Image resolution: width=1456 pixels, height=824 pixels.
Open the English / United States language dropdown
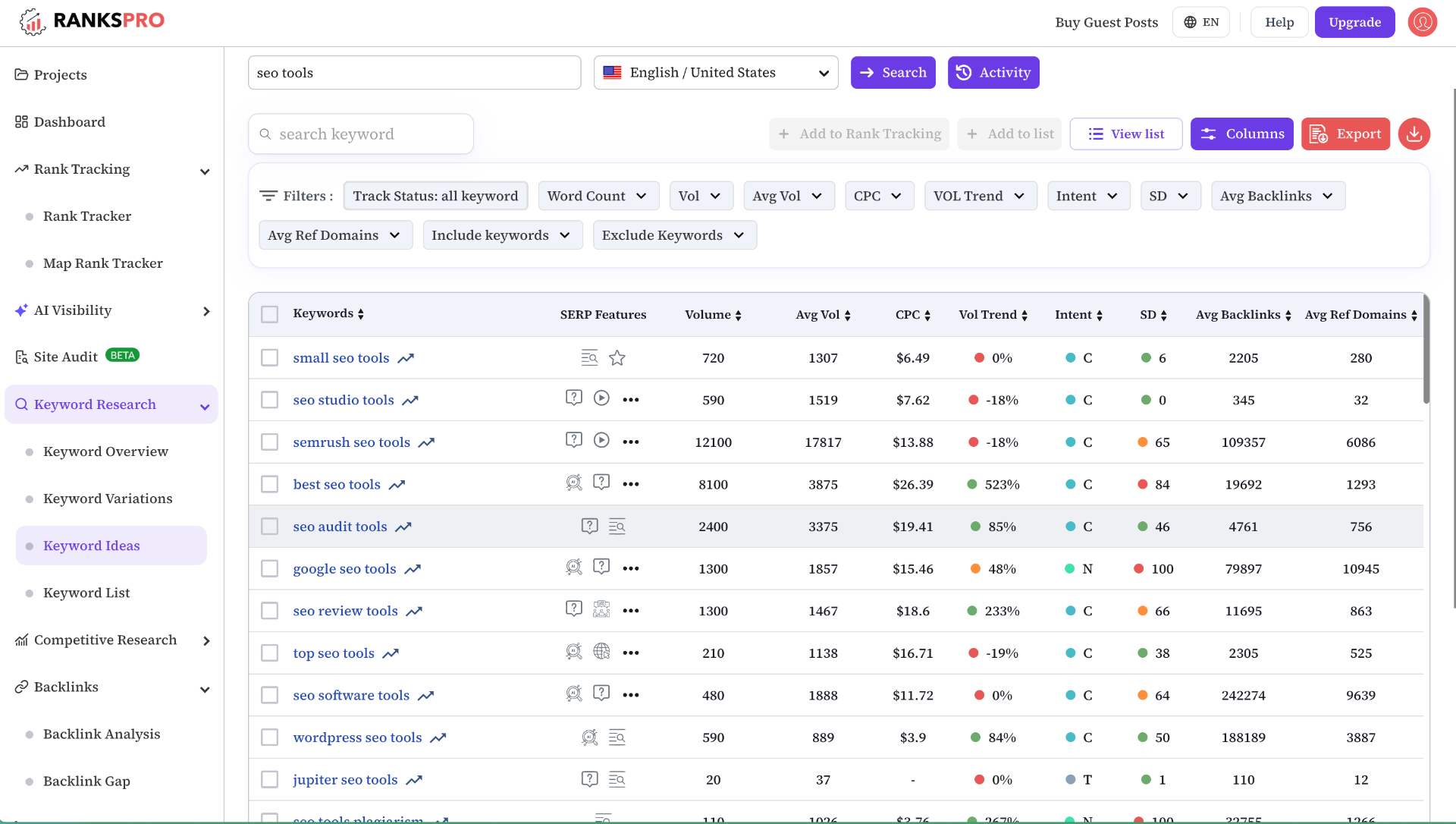pos(716,73)
